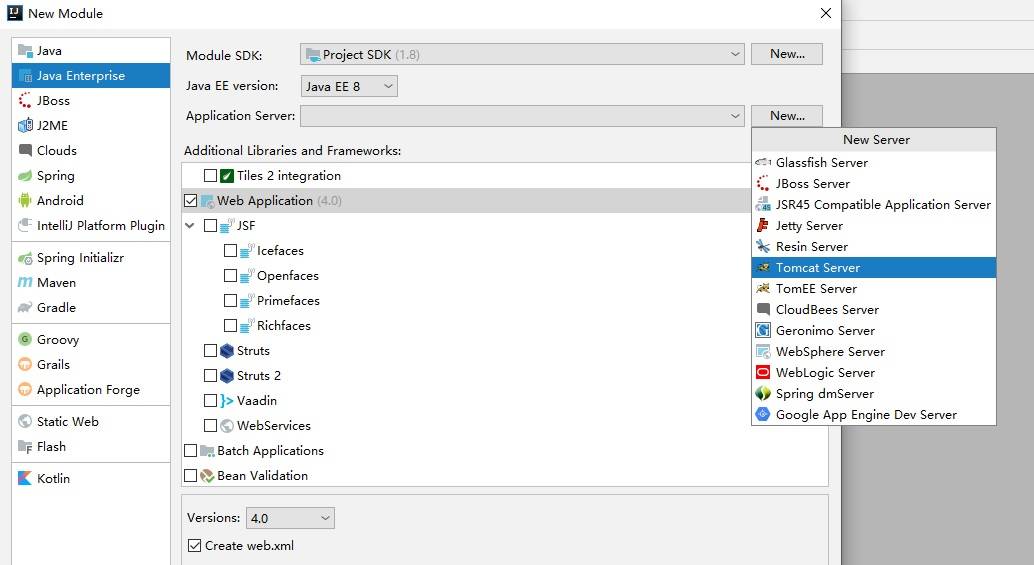Collapse the JSF tree node

[x=190, y=226]
